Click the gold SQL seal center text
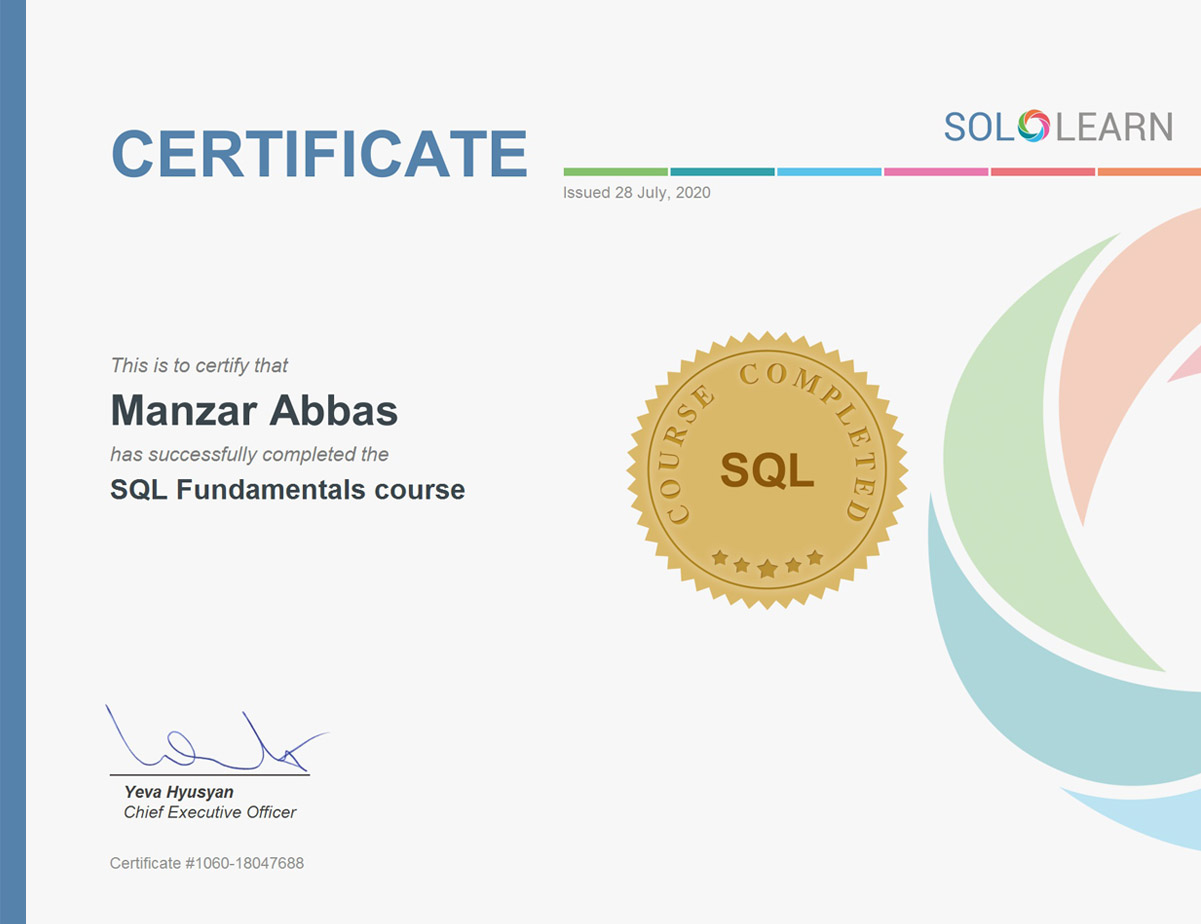1201x924 pixels. tap(767, 471)
